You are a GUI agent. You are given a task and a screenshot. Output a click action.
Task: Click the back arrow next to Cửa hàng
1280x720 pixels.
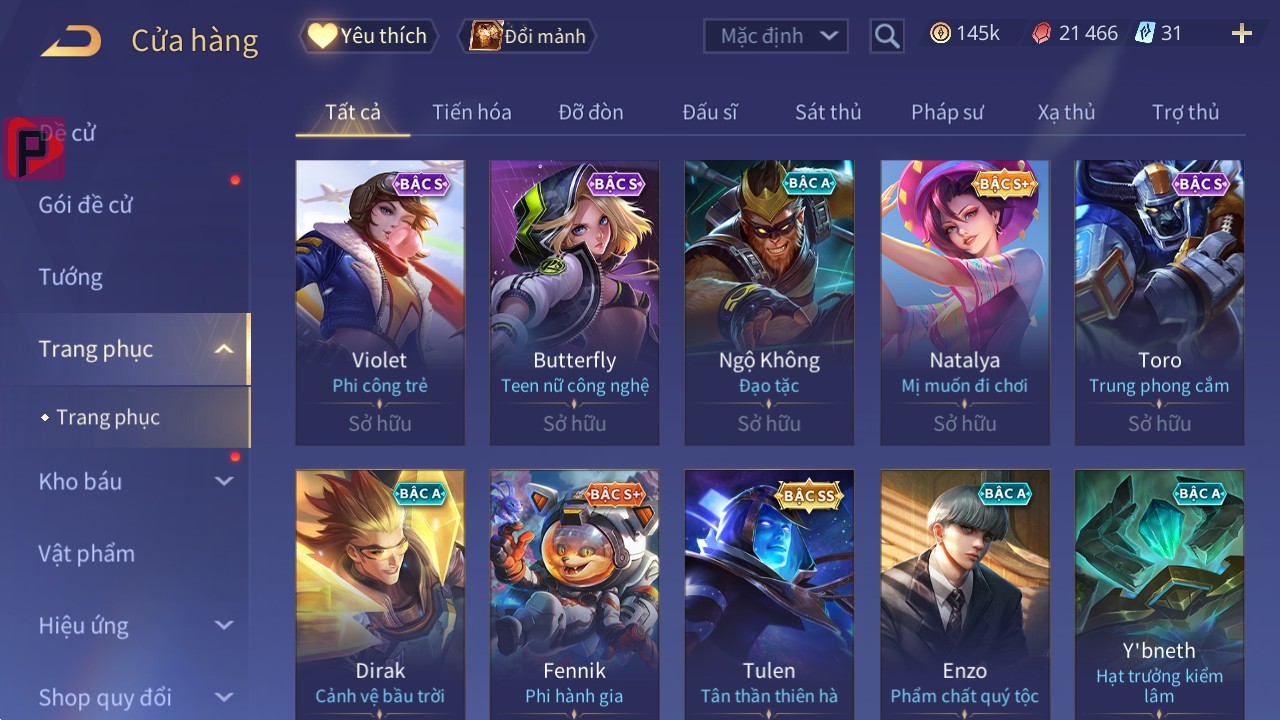coord(71,41)
